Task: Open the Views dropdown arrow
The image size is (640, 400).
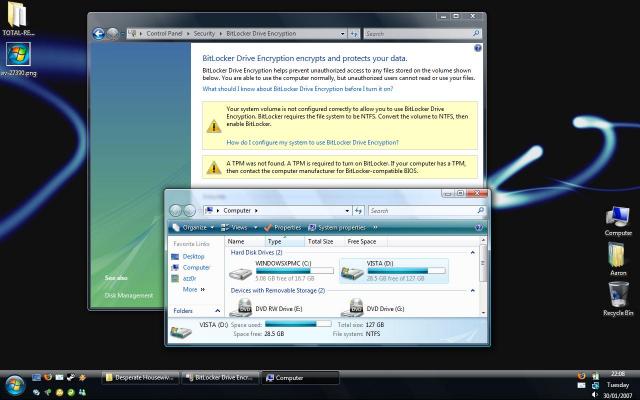Action: click(256, 227)
